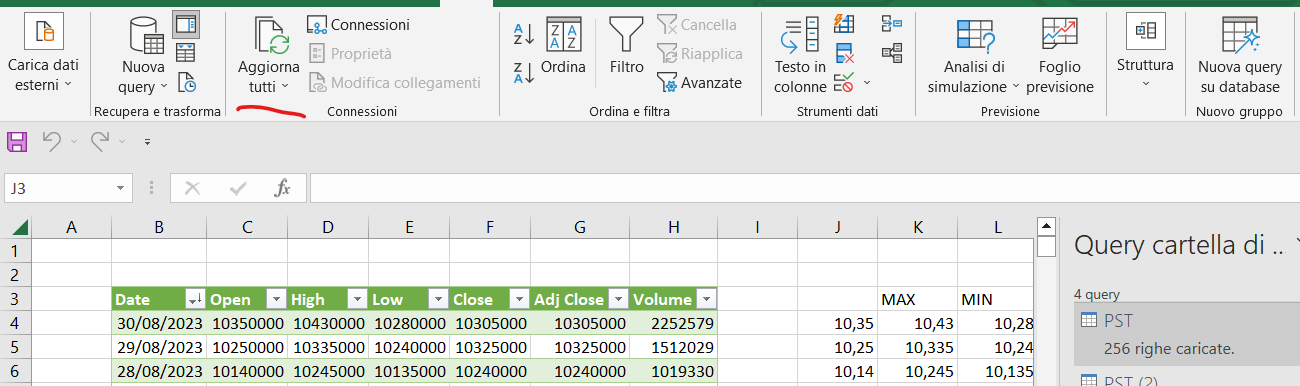Click the Aggiorna tutti refresh icon
1300x386 pixels.
[269, 35]
